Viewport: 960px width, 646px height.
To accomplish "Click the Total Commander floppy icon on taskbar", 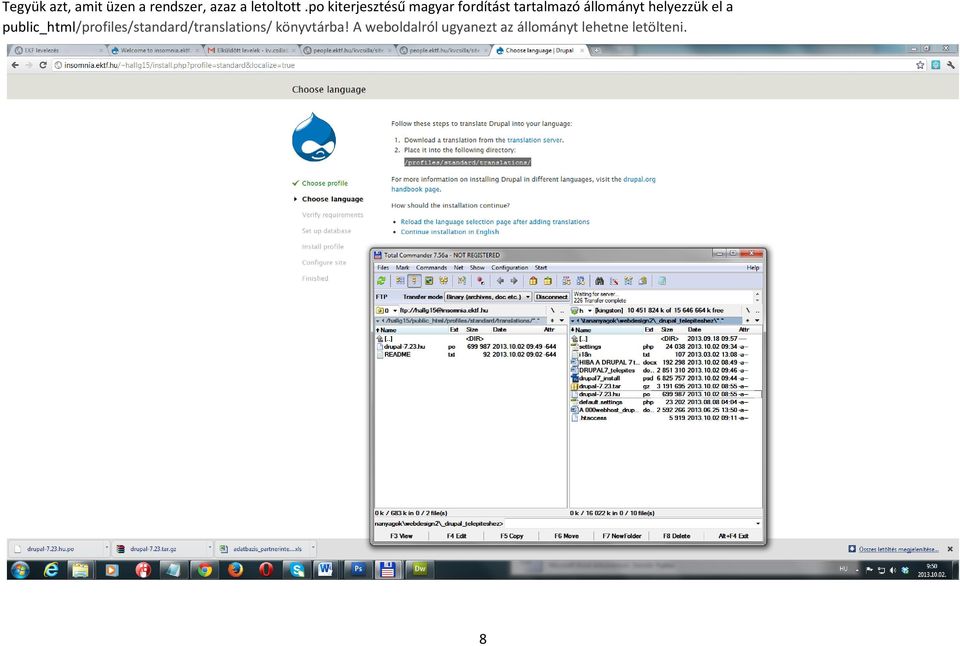I will coord(388,569).
